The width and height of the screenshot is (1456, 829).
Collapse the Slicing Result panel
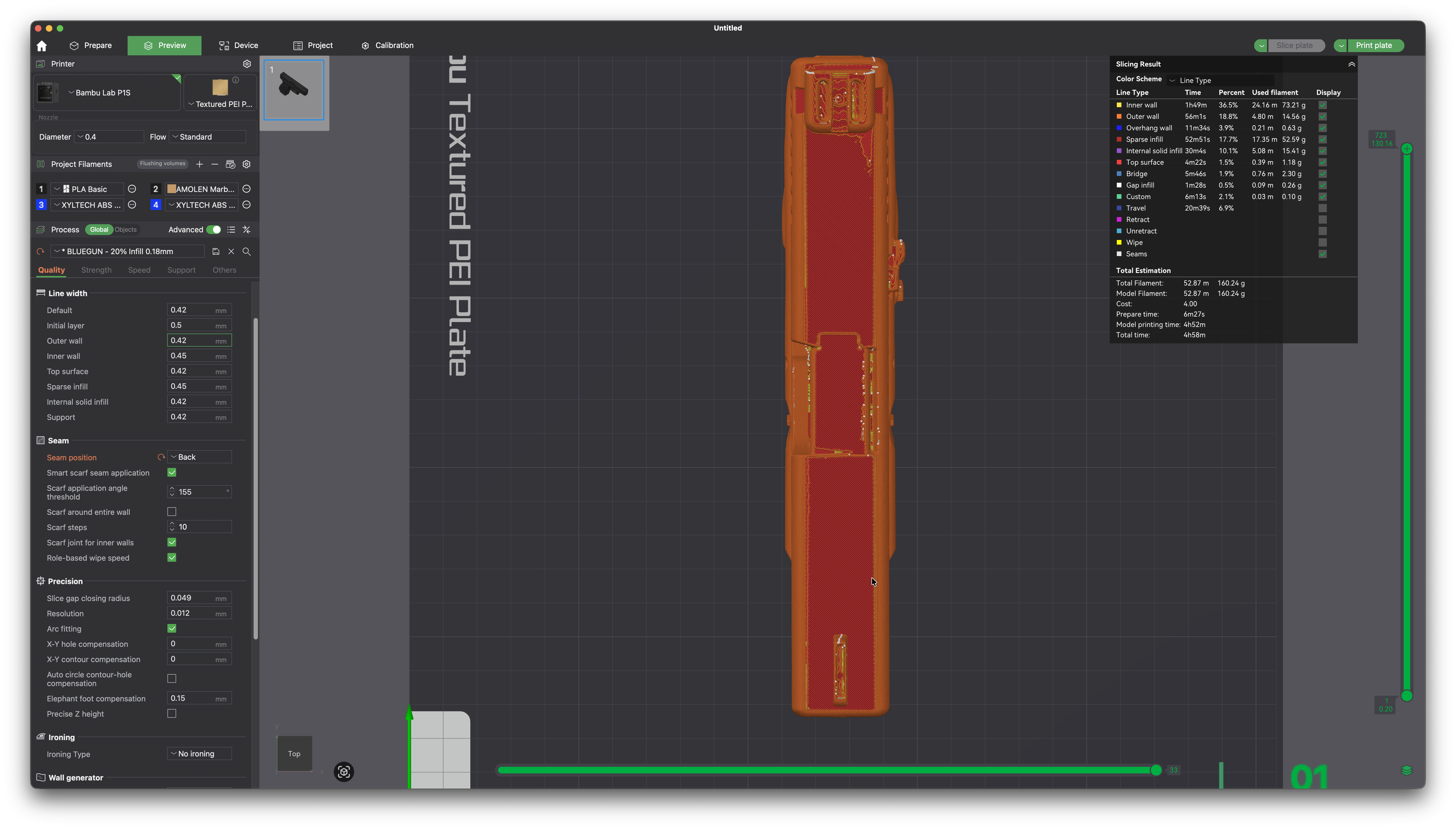1351,64
